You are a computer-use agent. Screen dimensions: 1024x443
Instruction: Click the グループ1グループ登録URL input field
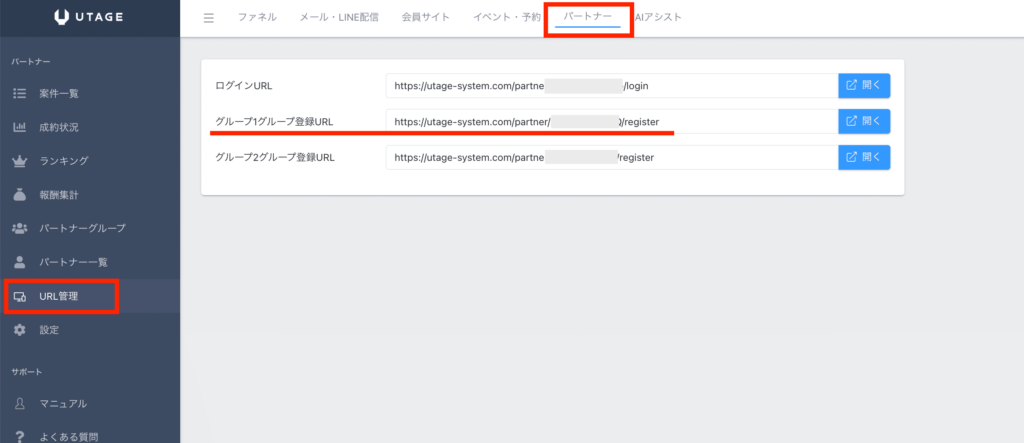point(612,121)
